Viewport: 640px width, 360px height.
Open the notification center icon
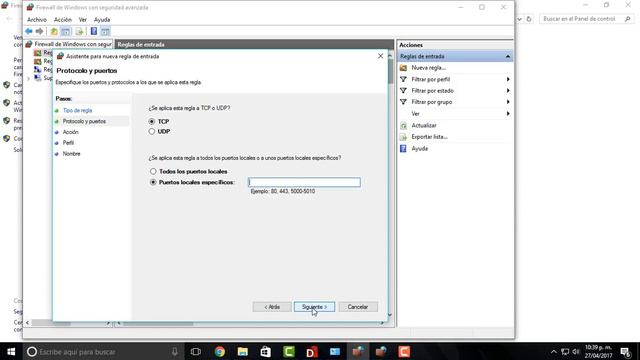[x=625, y=351]
